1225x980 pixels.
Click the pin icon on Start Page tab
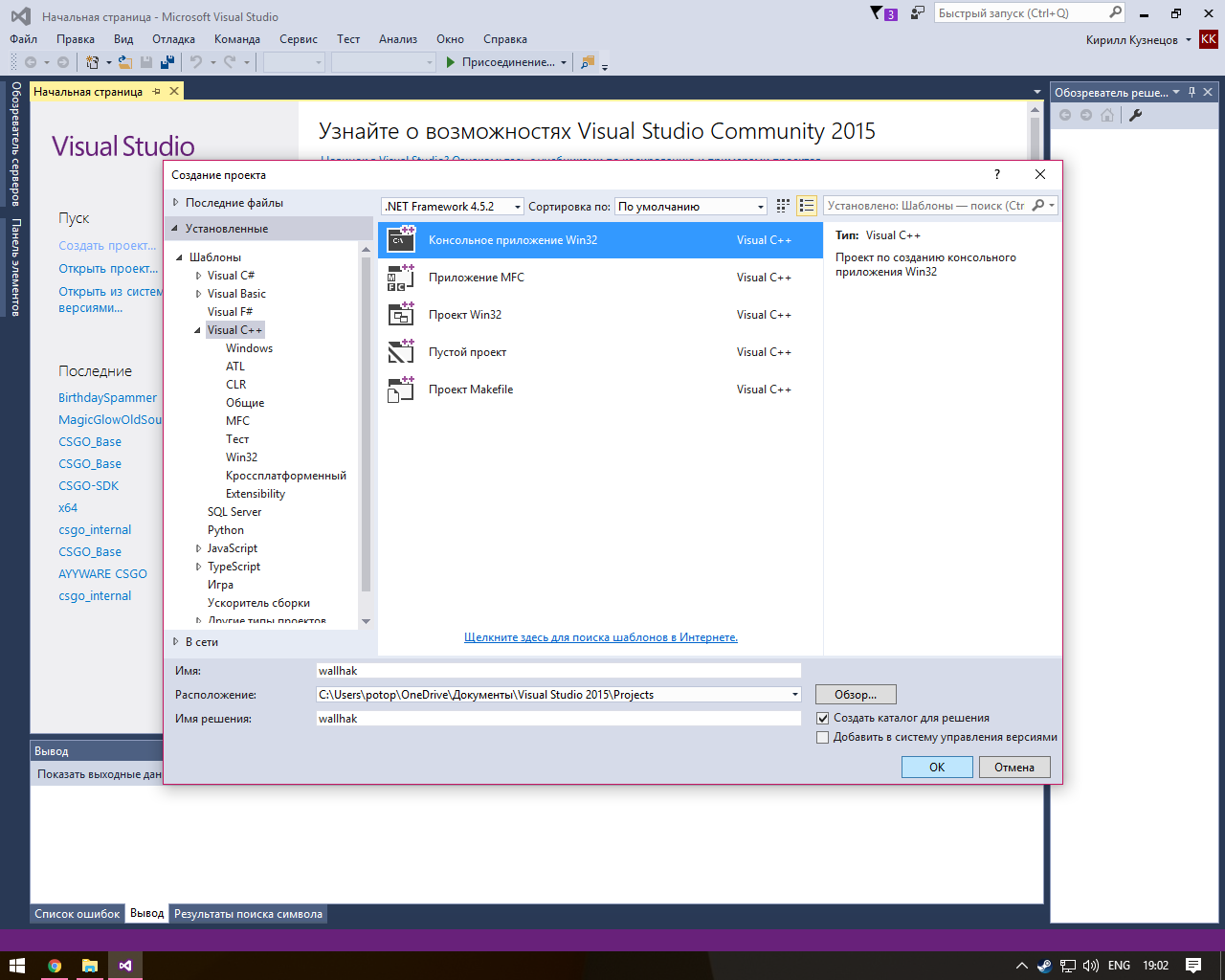coord(157,91)
